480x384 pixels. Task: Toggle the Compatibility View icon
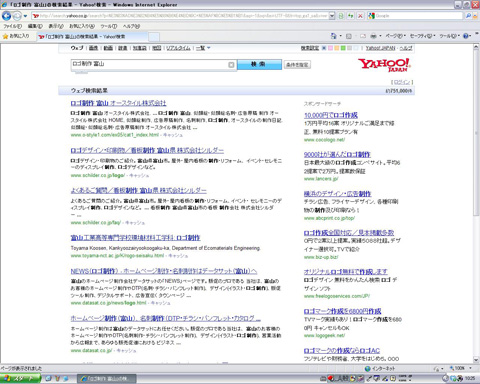pyautogui.click(x=341, y=16)
